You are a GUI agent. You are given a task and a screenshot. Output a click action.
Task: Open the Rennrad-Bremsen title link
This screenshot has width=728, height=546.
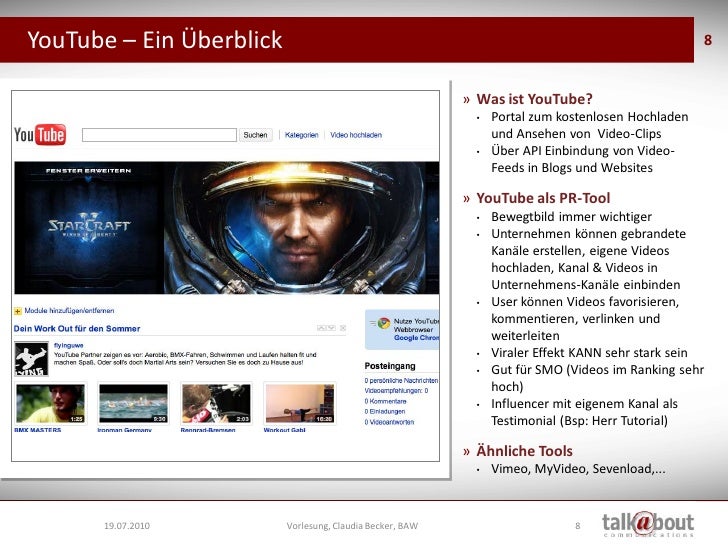point(208,430)
